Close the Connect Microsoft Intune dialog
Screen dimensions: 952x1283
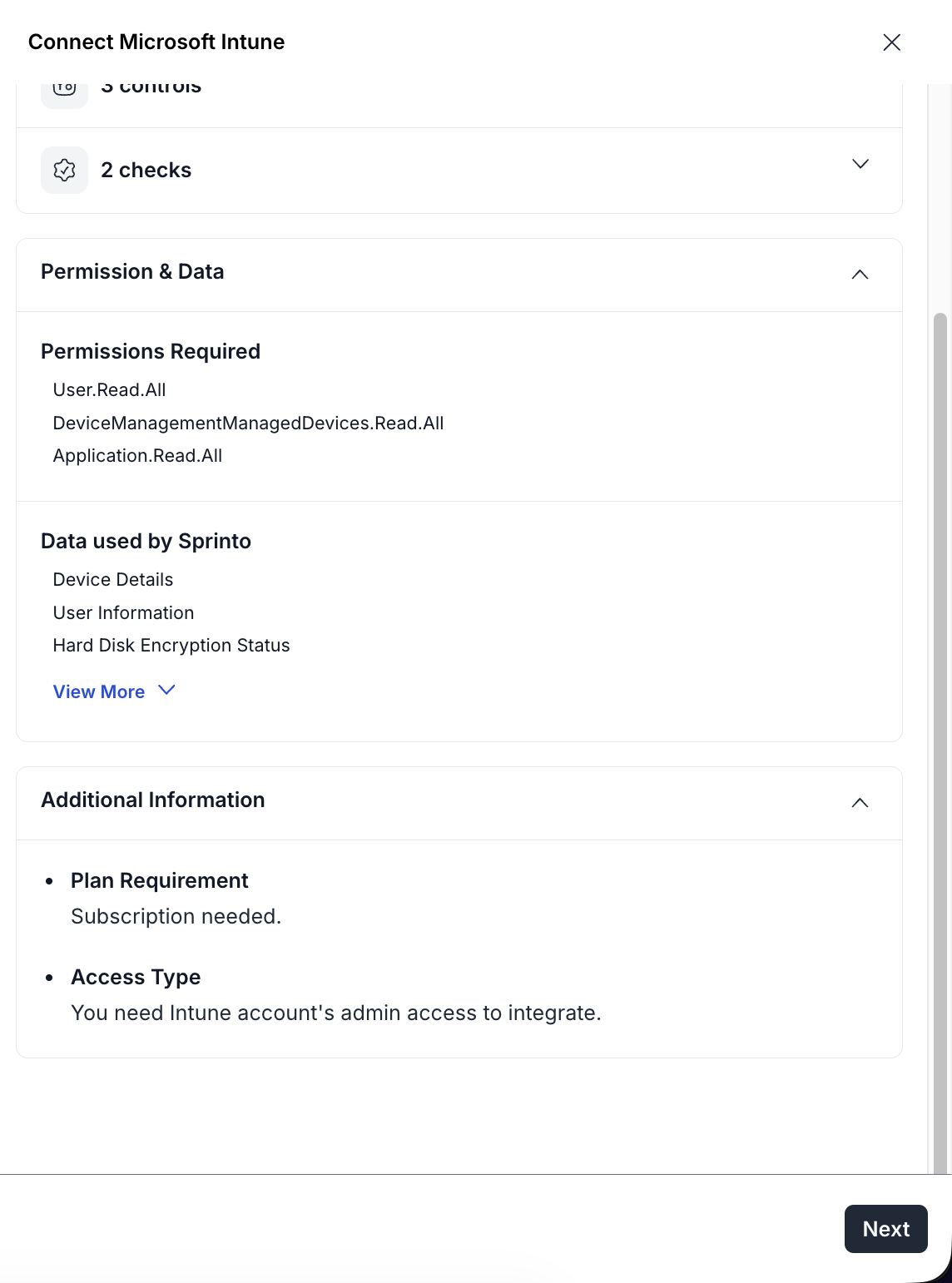[891, 42]
